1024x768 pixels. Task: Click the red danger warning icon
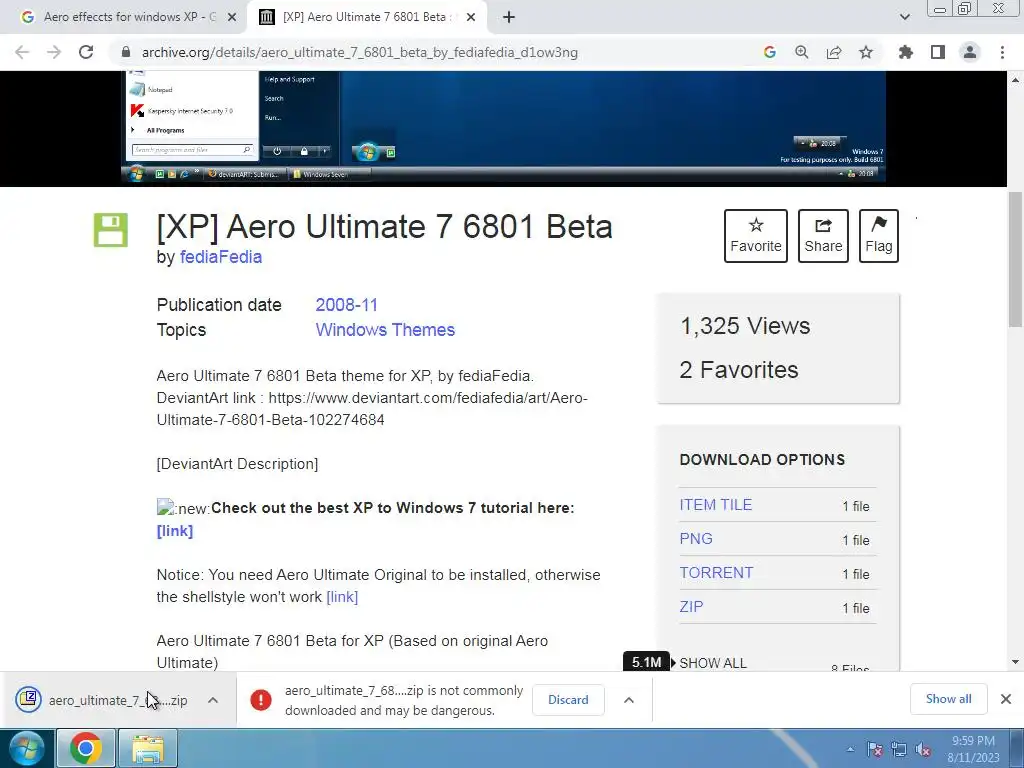click(x=261, y=700)
